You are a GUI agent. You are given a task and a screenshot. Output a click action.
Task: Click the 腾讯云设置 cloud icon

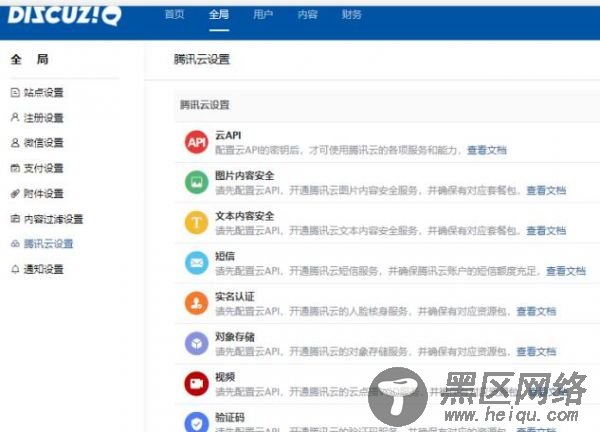pos(15,244)
